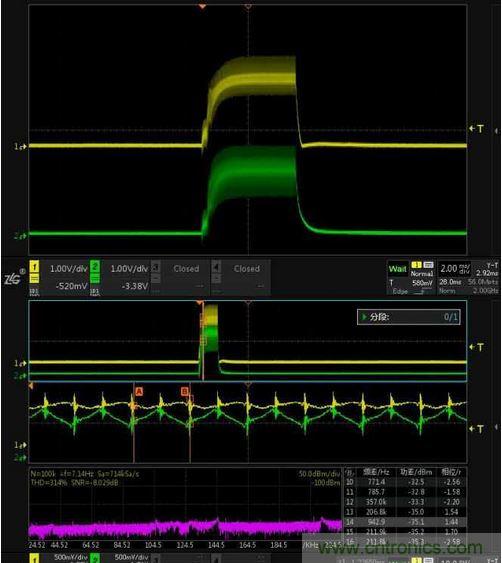Open the Normal trigger mode setting
Screen dimensions: 502x563
coord(422,274)
